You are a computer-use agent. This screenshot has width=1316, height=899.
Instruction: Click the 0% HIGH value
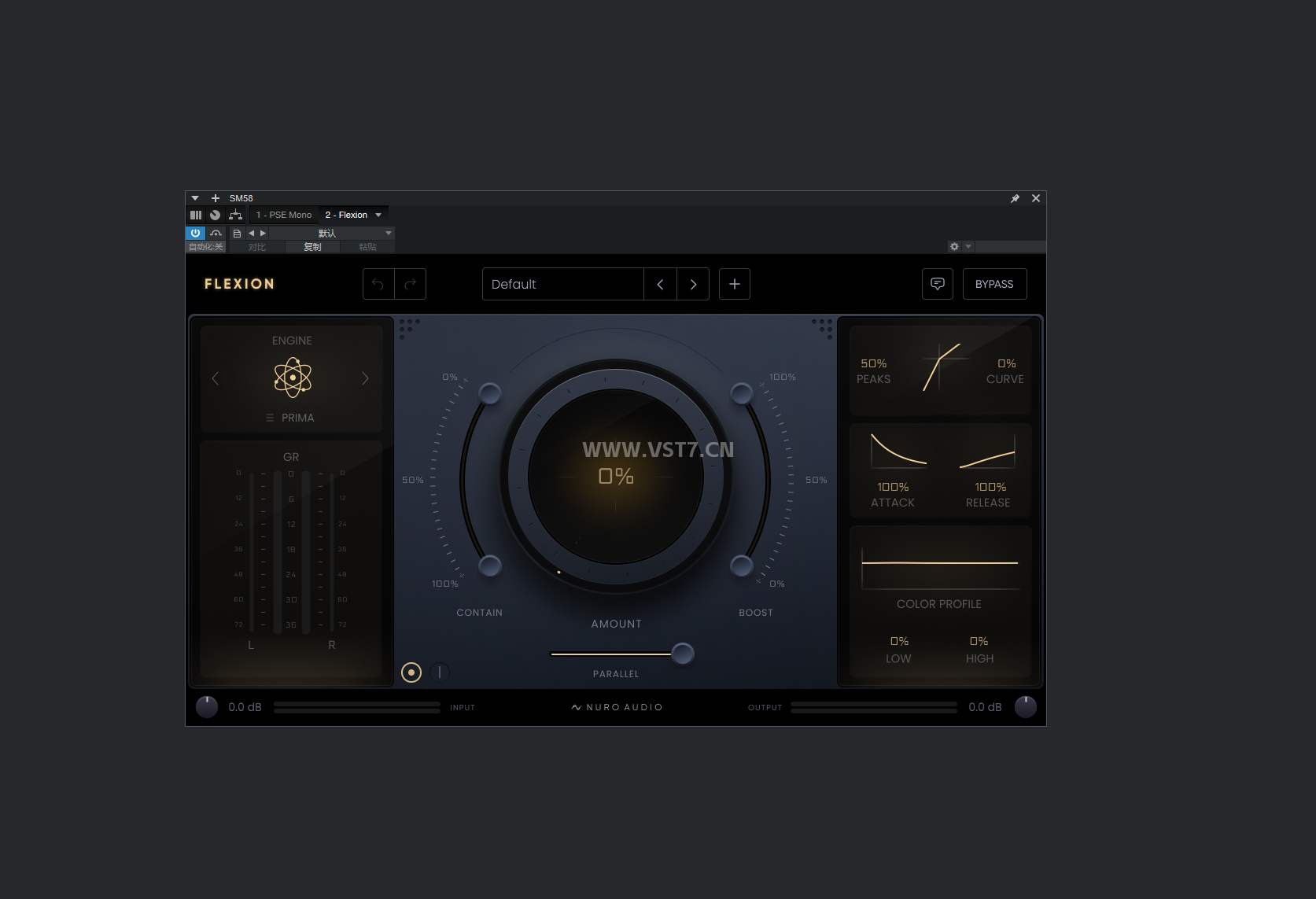coord(979,641)
